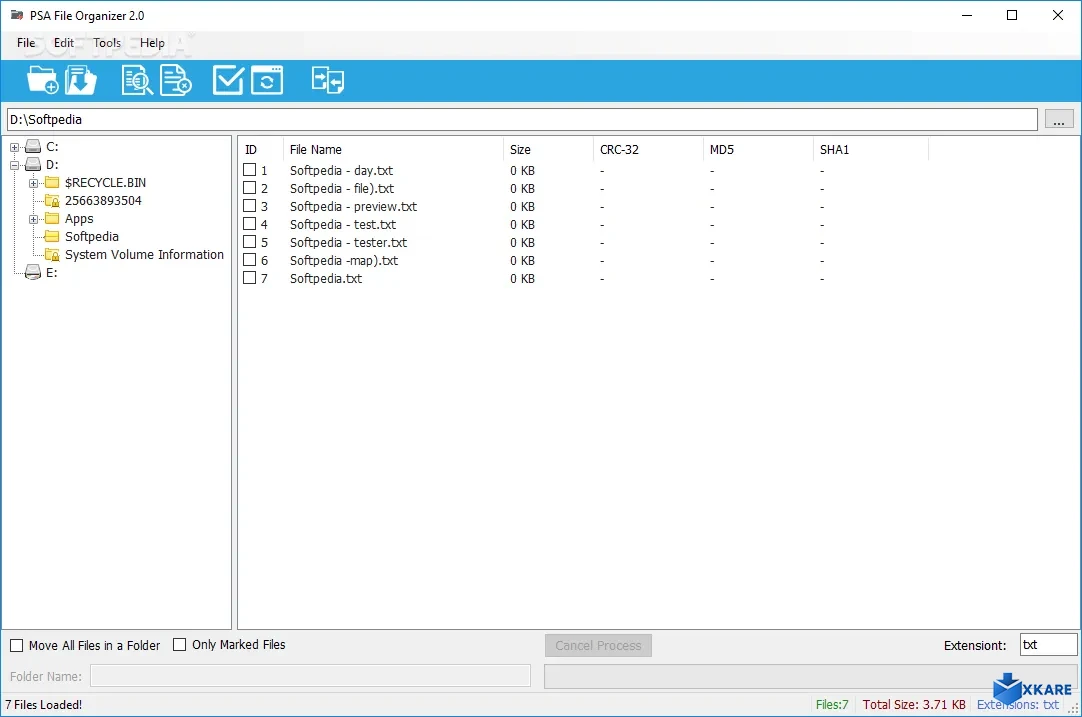Use the remove file toolbar icon

coord(176,79)
